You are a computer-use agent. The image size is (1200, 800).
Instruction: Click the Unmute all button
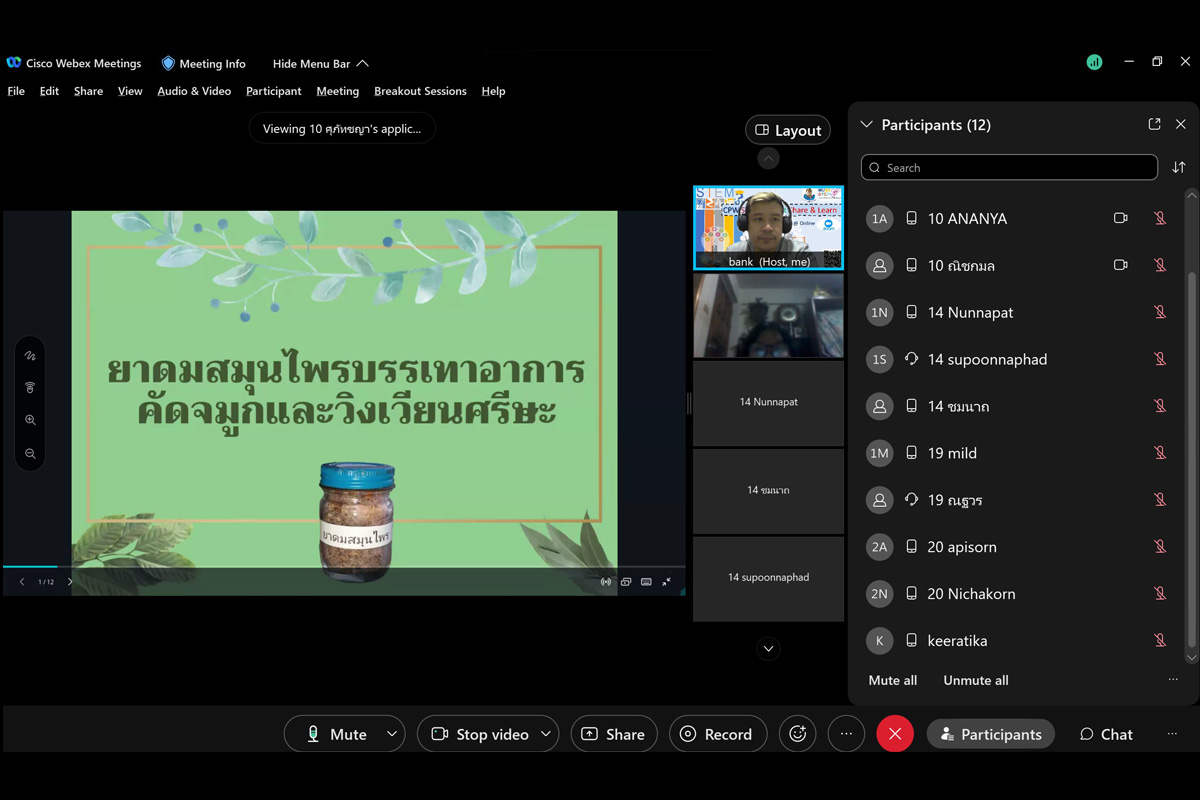pos(975,680)
